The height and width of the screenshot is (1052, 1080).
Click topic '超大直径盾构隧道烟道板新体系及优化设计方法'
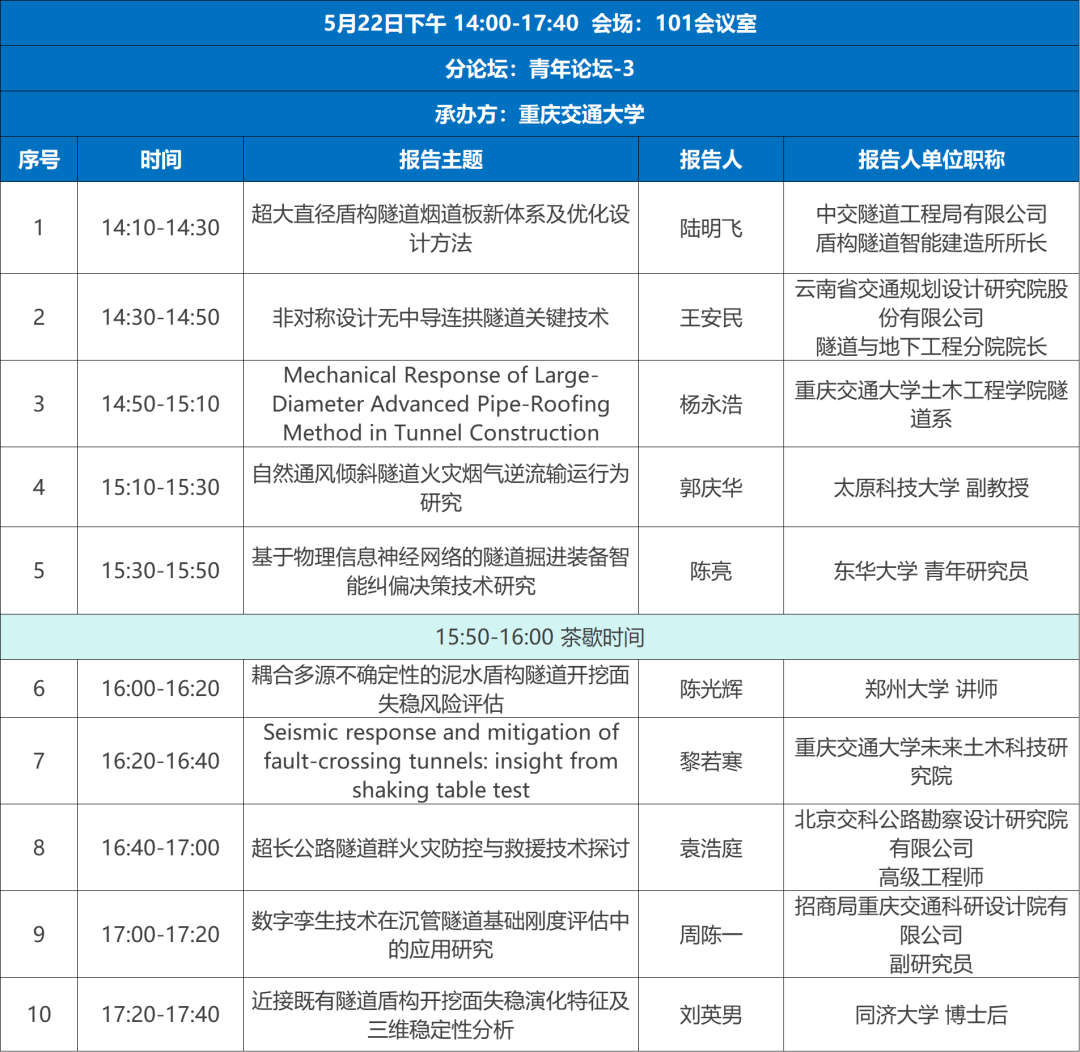(441, 228)
